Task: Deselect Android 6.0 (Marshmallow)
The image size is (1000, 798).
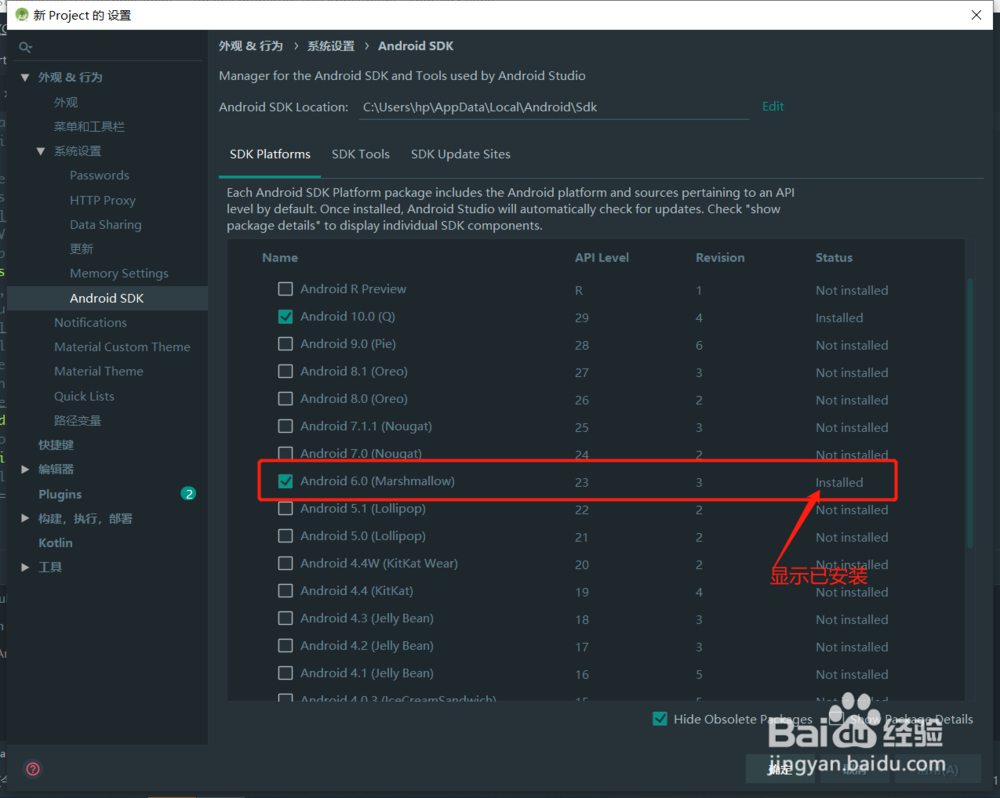Action: click(x=285, y=480)
